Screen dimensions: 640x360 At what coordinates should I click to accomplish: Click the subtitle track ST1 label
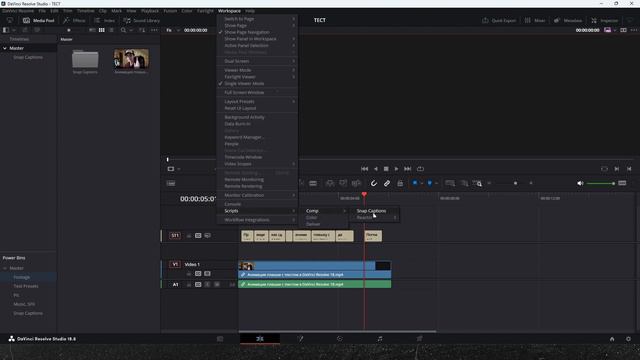click(x=175, y=236)
